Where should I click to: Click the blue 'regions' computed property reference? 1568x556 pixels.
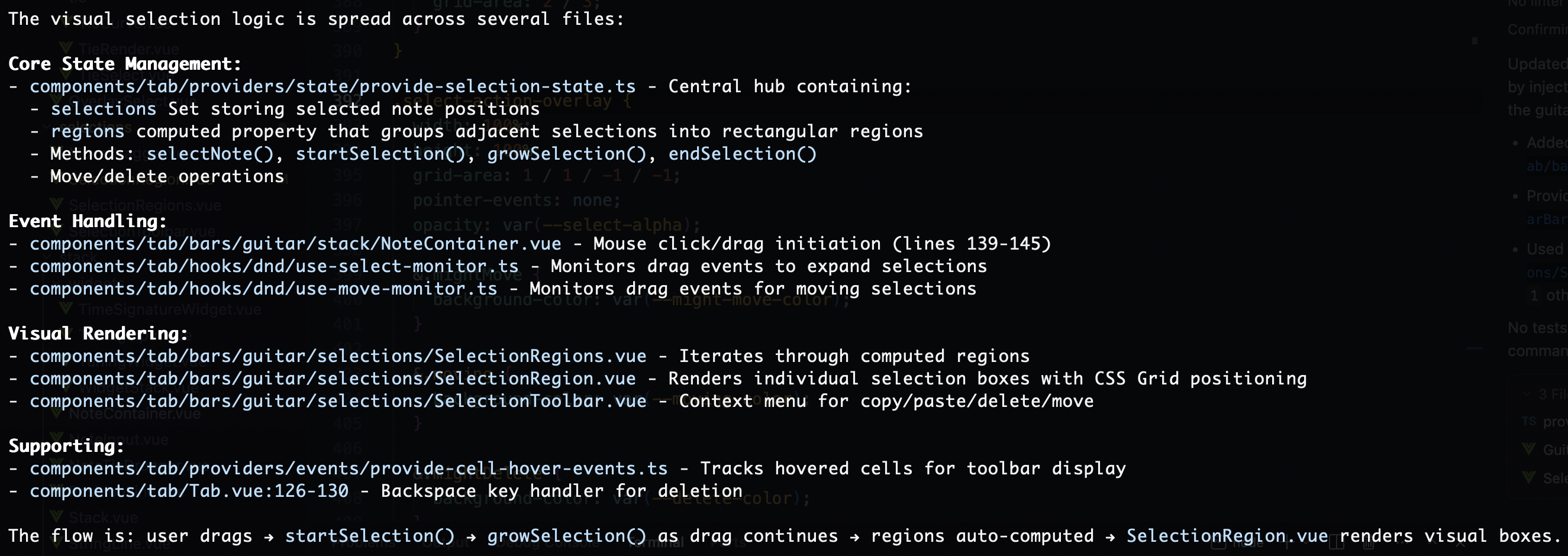point(87,131)
